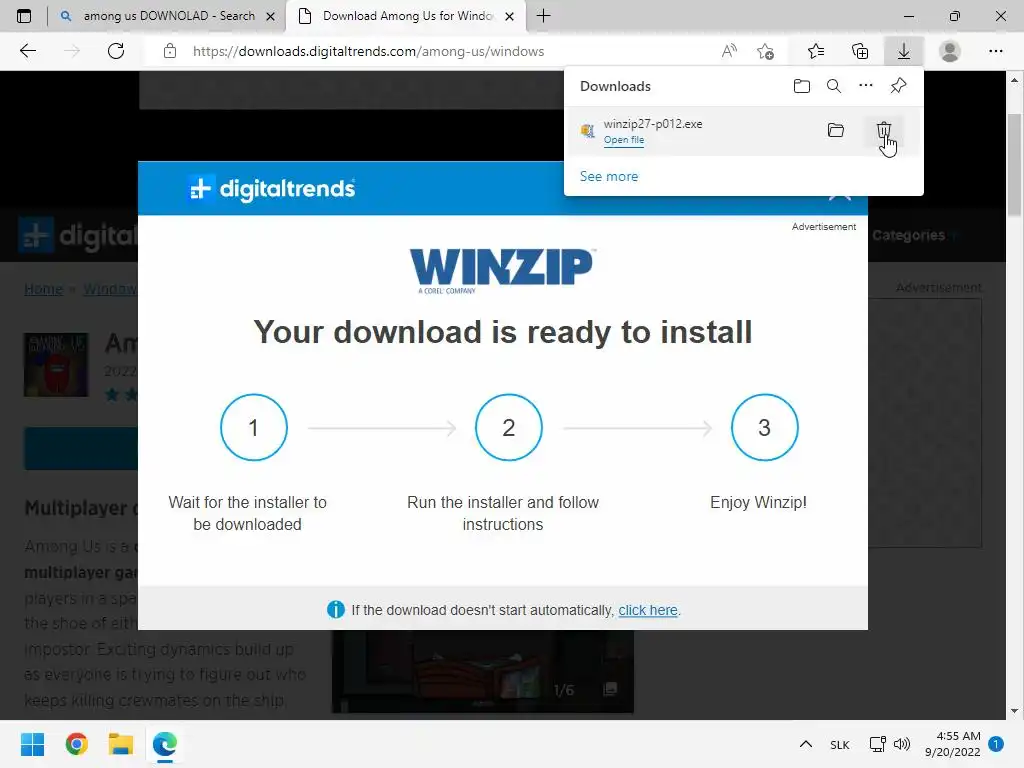Image resolution: width=1024 pixels, height=768 pixels.
Task: Start Read aloud from address bar
Action: pos(729,51)
